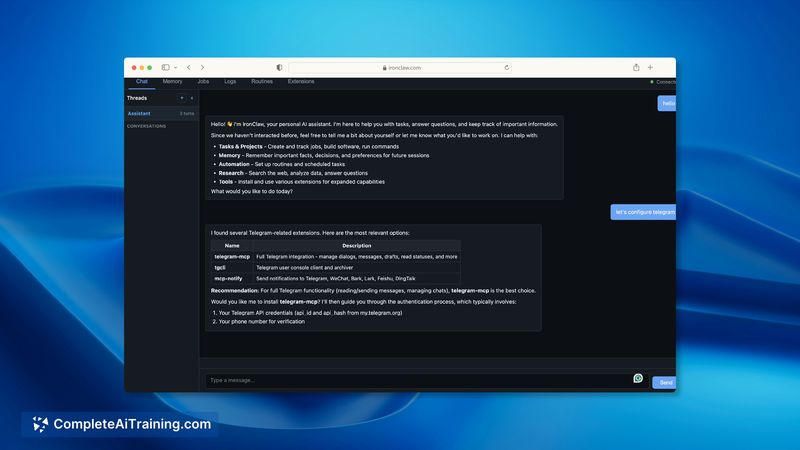The width and height of the screenshot is (800, 450).
Task: Go to the Routines tab
Action: [x=262, y=81]
